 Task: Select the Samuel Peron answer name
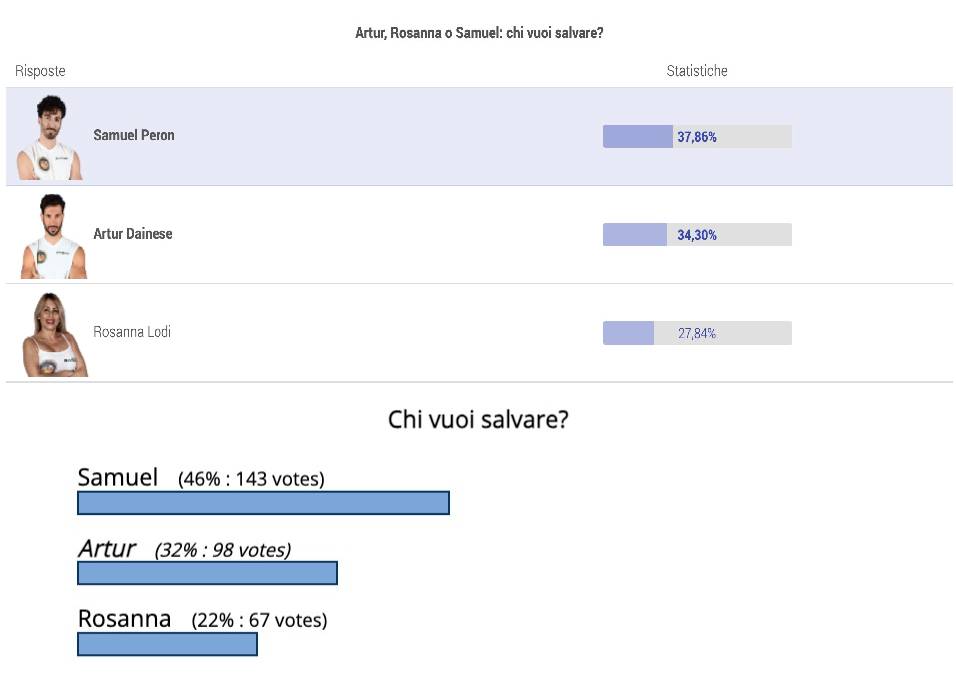(134, 135)
